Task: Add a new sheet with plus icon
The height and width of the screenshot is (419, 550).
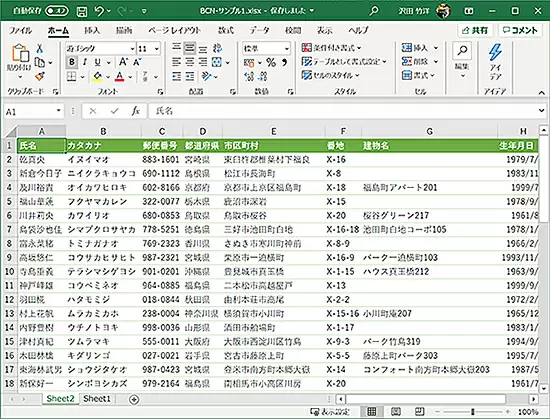Action: click(x=134, y=399)
